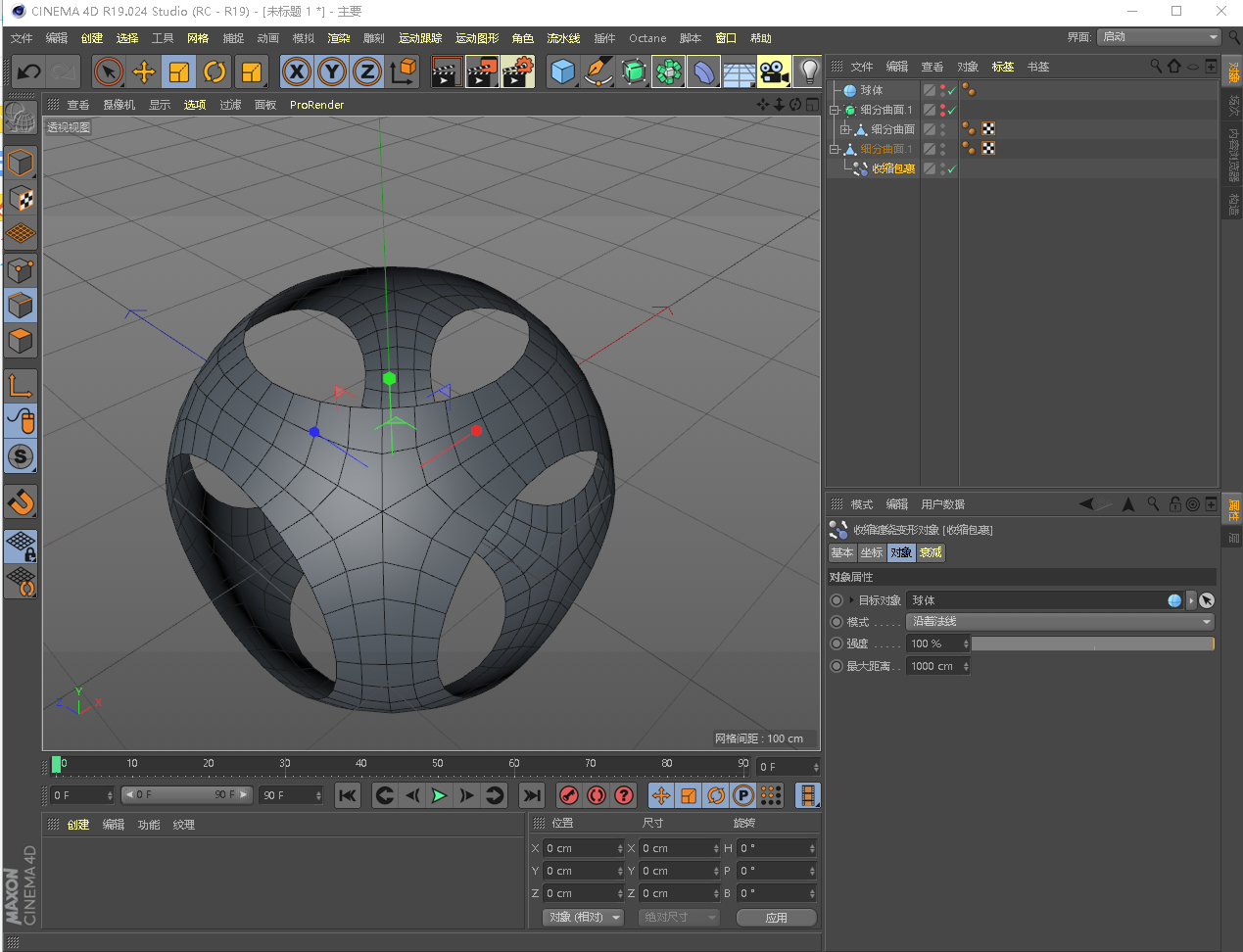Click the Undo arrow icon

pyautogui.click(x=29, y=71)
